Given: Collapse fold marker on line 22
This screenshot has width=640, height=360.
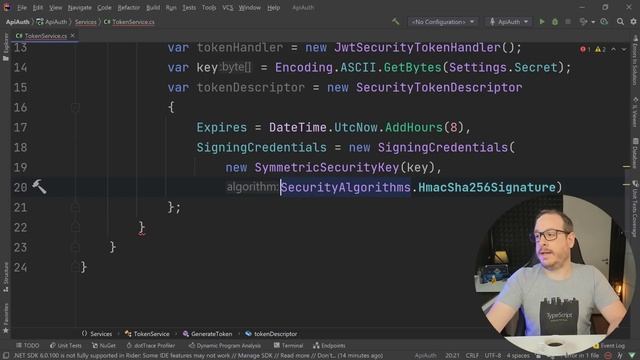Looking at the screenshot, I should click(75, 227).
